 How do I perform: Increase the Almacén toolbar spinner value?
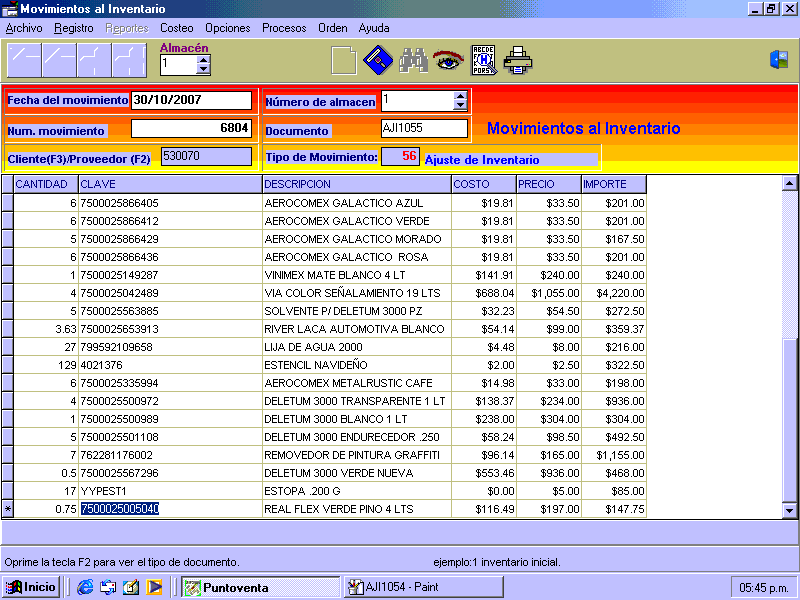(x=204, y=59)
